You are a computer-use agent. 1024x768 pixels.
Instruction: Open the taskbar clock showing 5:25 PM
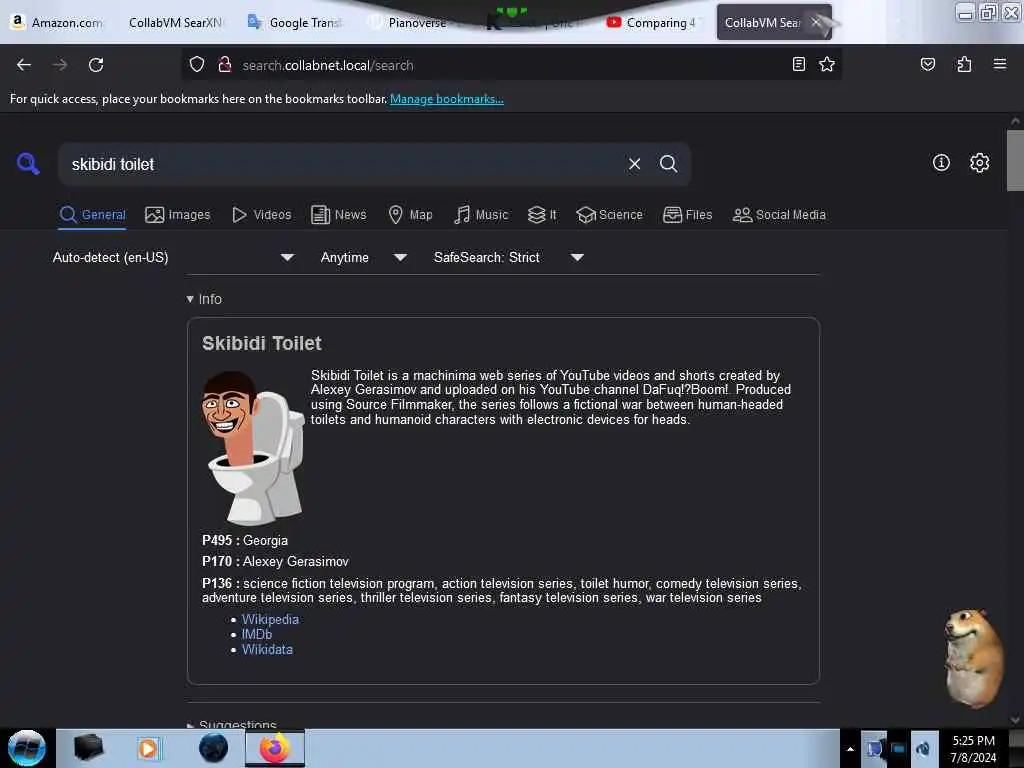[973, 748]
